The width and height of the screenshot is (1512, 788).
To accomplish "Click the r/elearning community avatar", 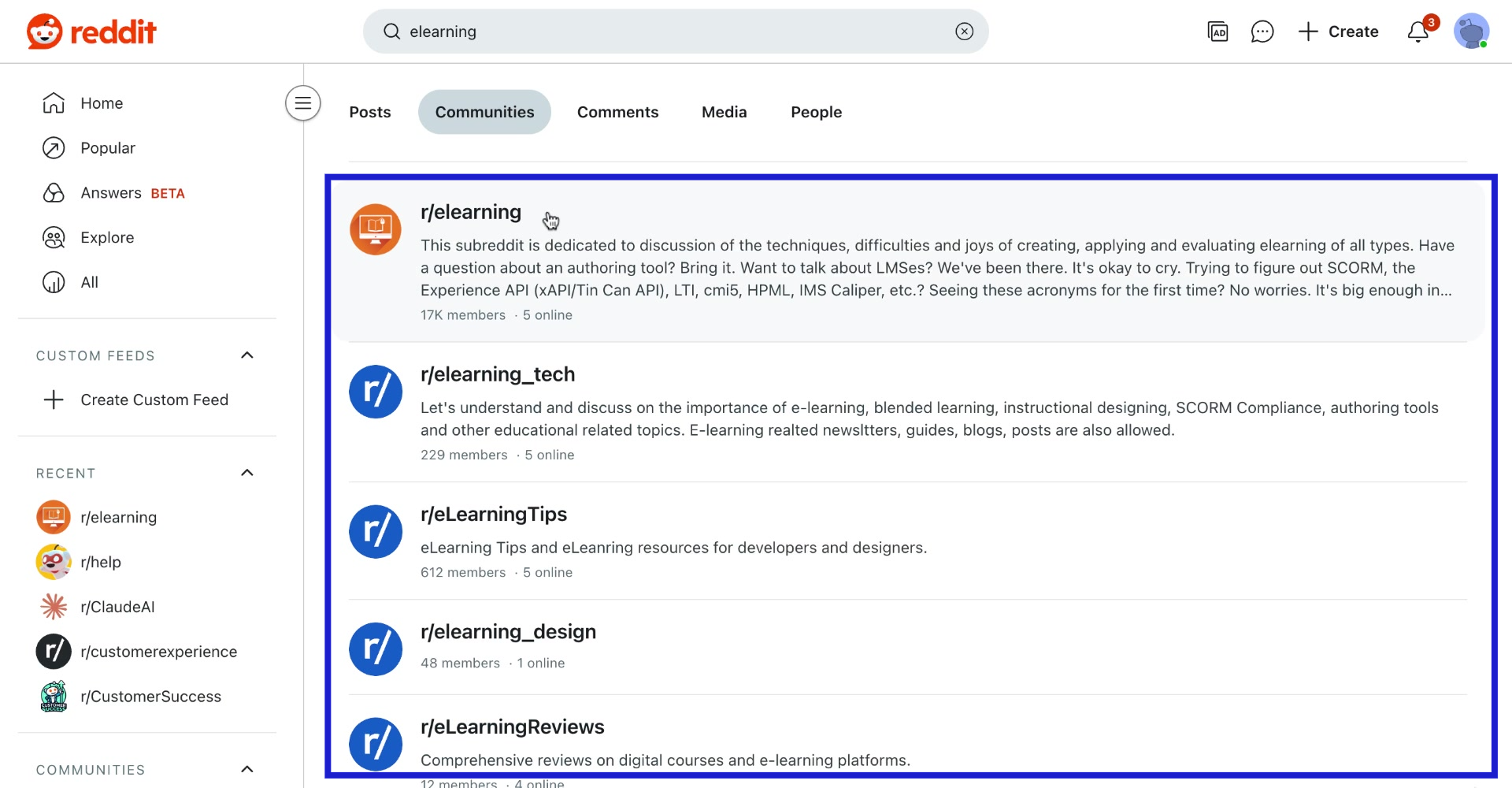I will (x=376, y=229).
